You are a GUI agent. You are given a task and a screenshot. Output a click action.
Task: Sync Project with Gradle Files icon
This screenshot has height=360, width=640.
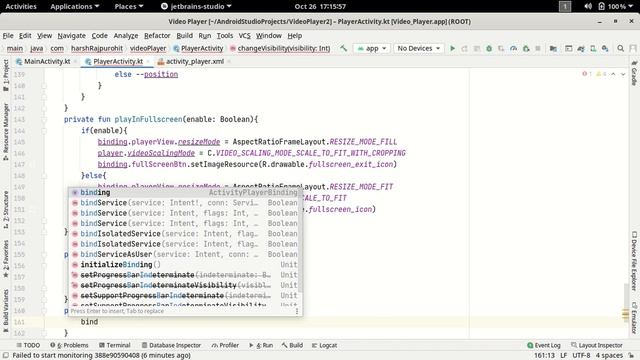click(581, 48)
